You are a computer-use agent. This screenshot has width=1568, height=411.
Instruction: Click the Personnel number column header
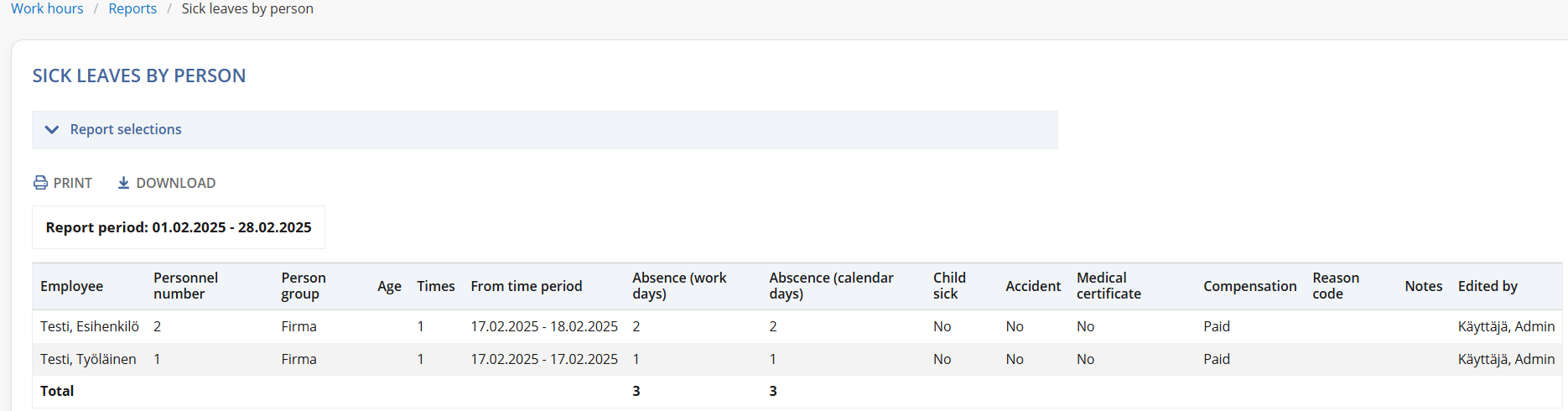point(185,286)
